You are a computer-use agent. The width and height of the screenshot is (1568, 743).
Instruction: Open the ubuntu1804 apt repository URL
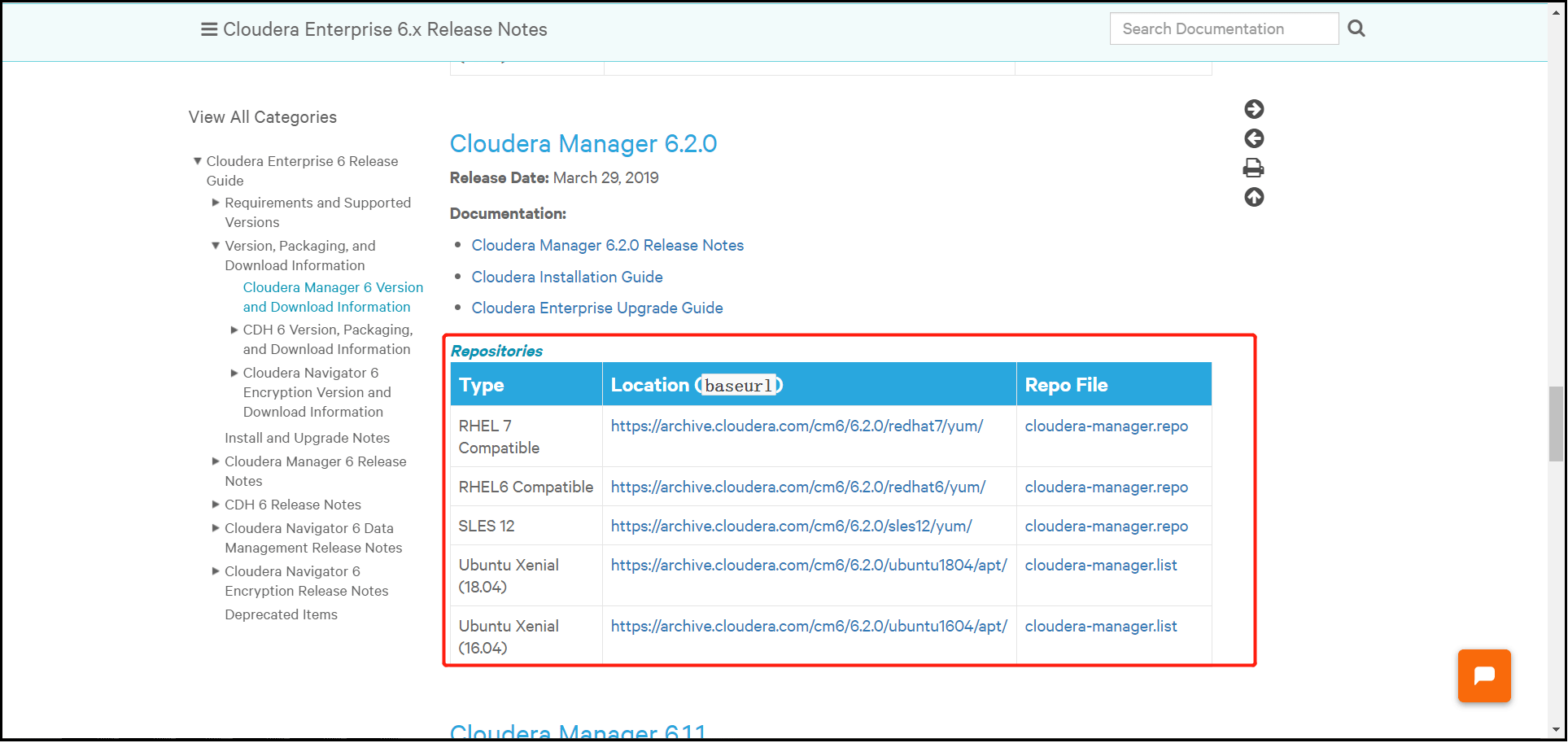coord(809,565)
